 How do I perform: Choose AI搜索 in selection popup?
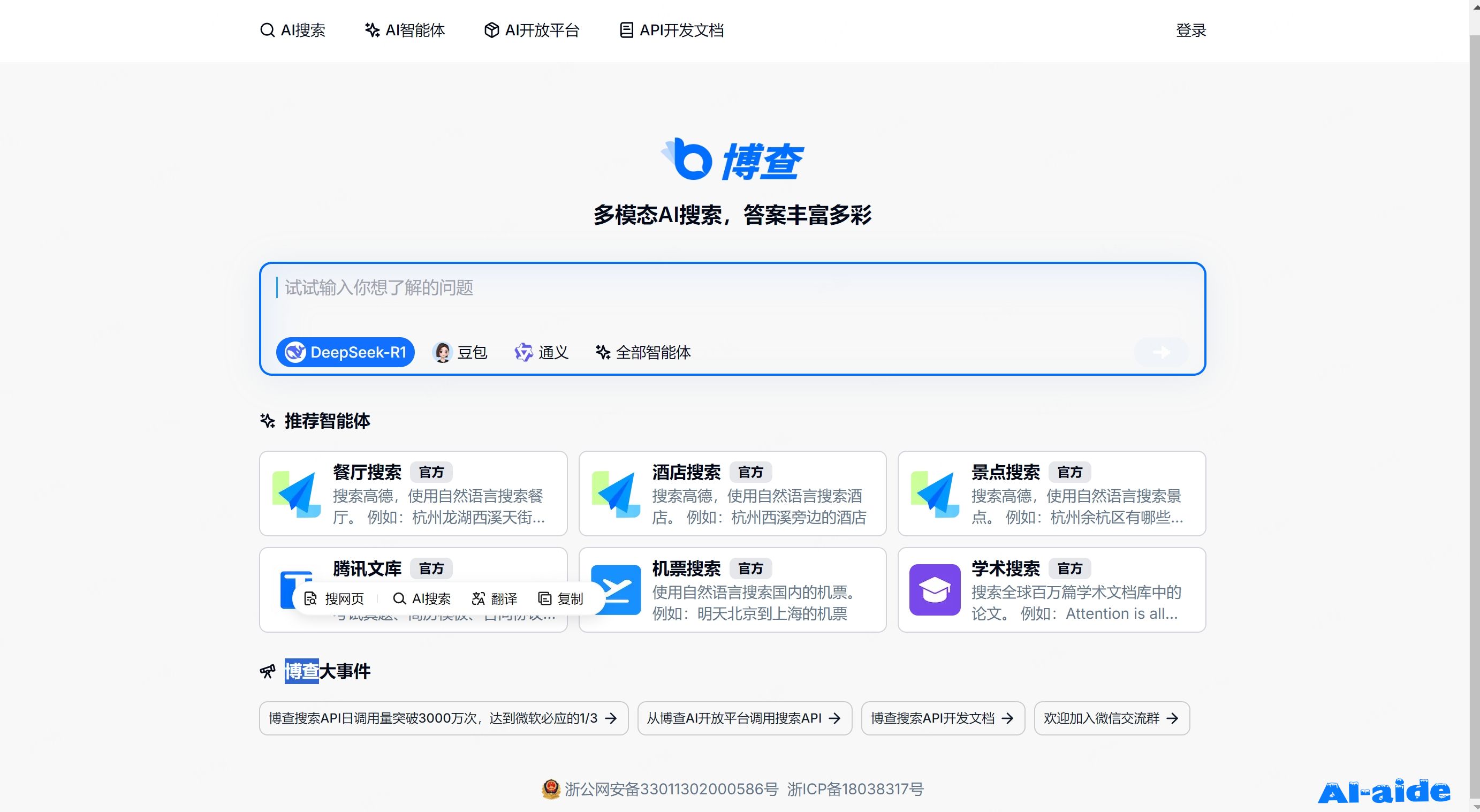pyautogui.click(x=422, y=599)
